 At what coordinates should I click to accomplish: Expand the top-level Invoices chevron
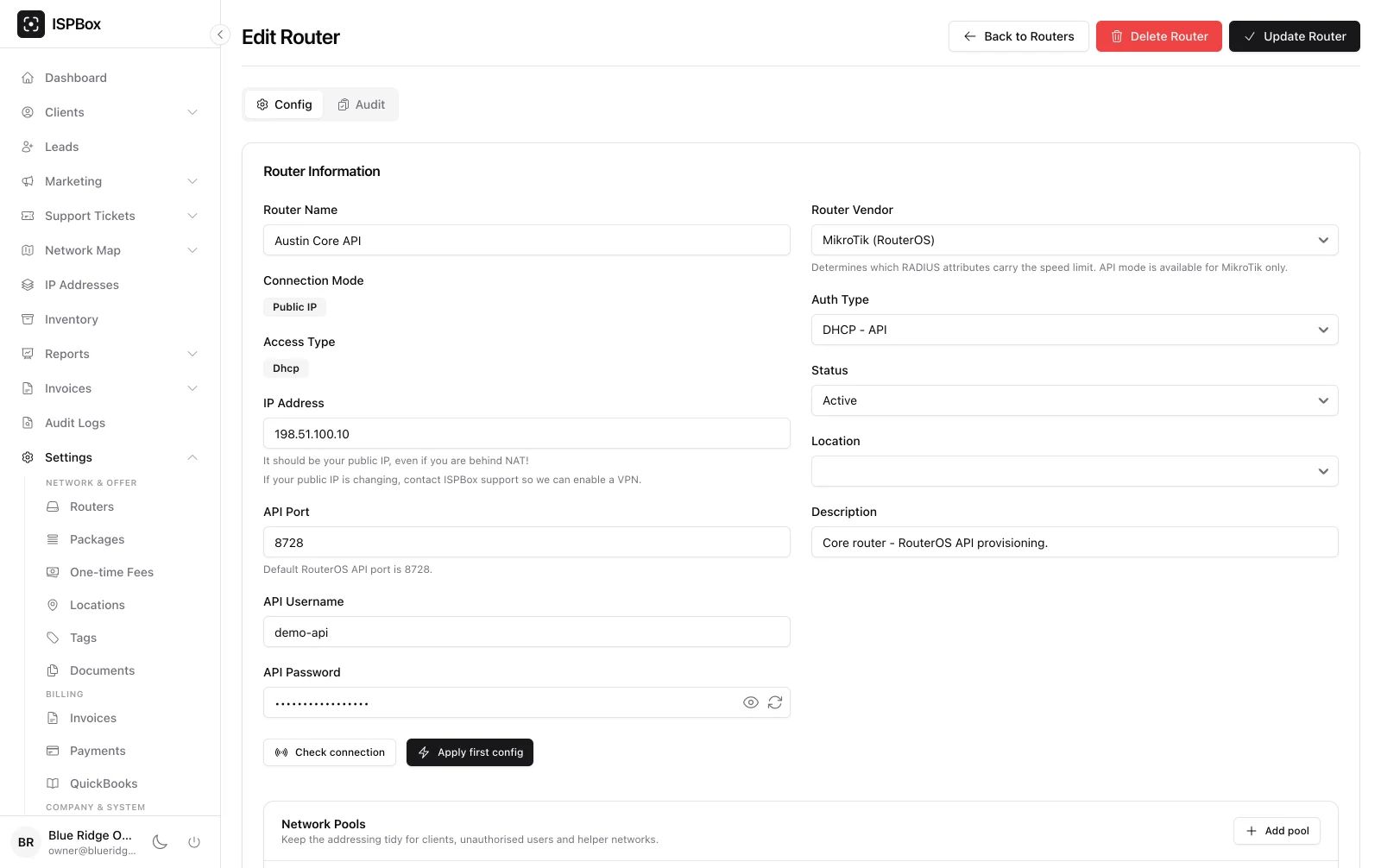tap(192, 388)
